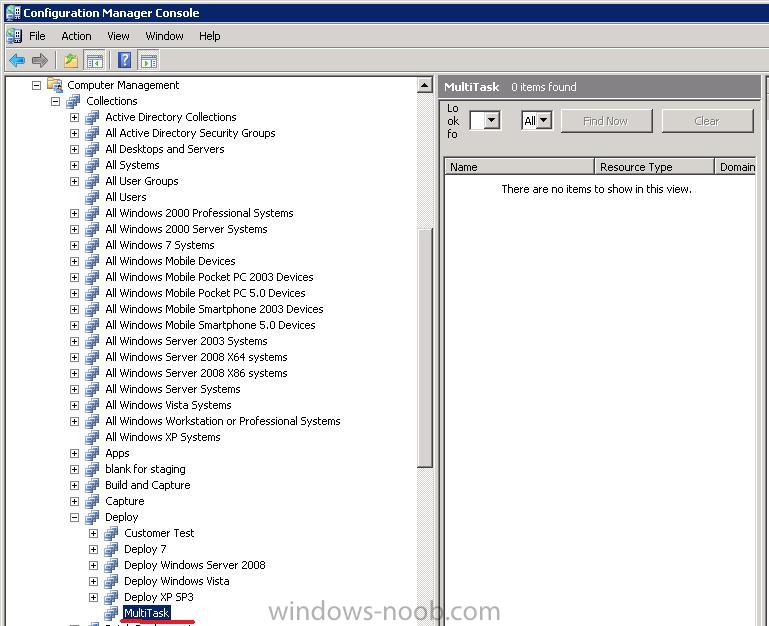Screen dimensions: 769x626
Task: Click the tree vertical scrollbar thumb
Action: point(425,348)
